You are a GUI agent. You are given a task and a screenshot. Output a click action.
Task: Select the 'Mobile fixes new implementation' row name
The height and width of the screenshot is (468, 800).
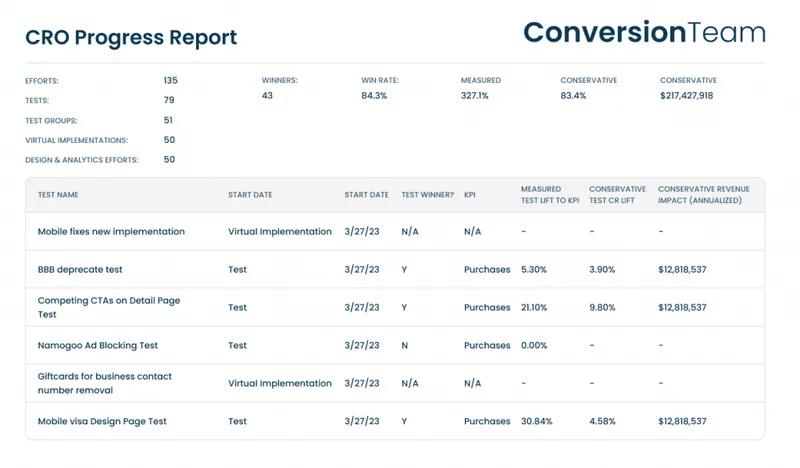pyautogui.click(x=111, y=232)
